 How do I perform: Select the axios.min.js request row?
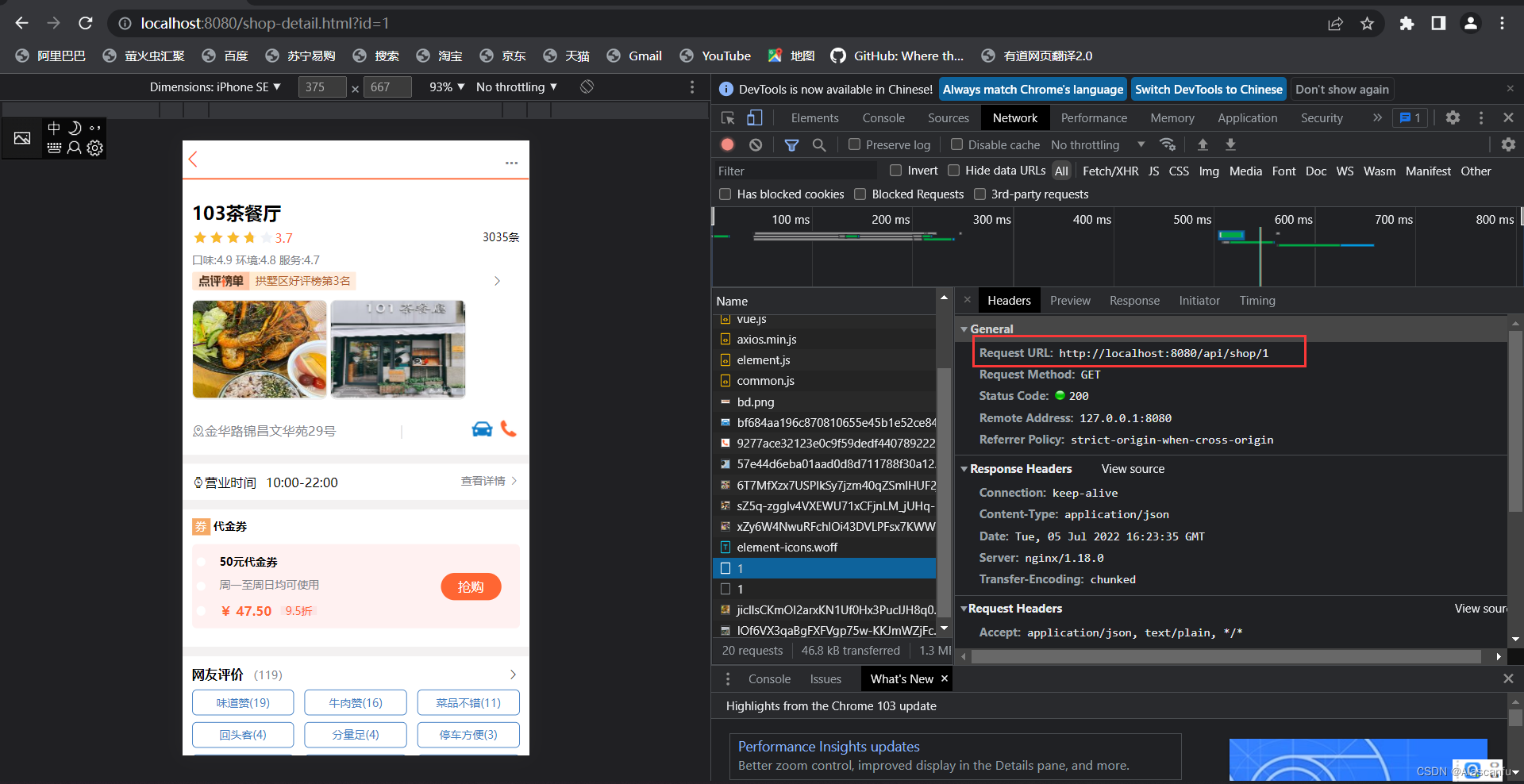coord(824,339)
